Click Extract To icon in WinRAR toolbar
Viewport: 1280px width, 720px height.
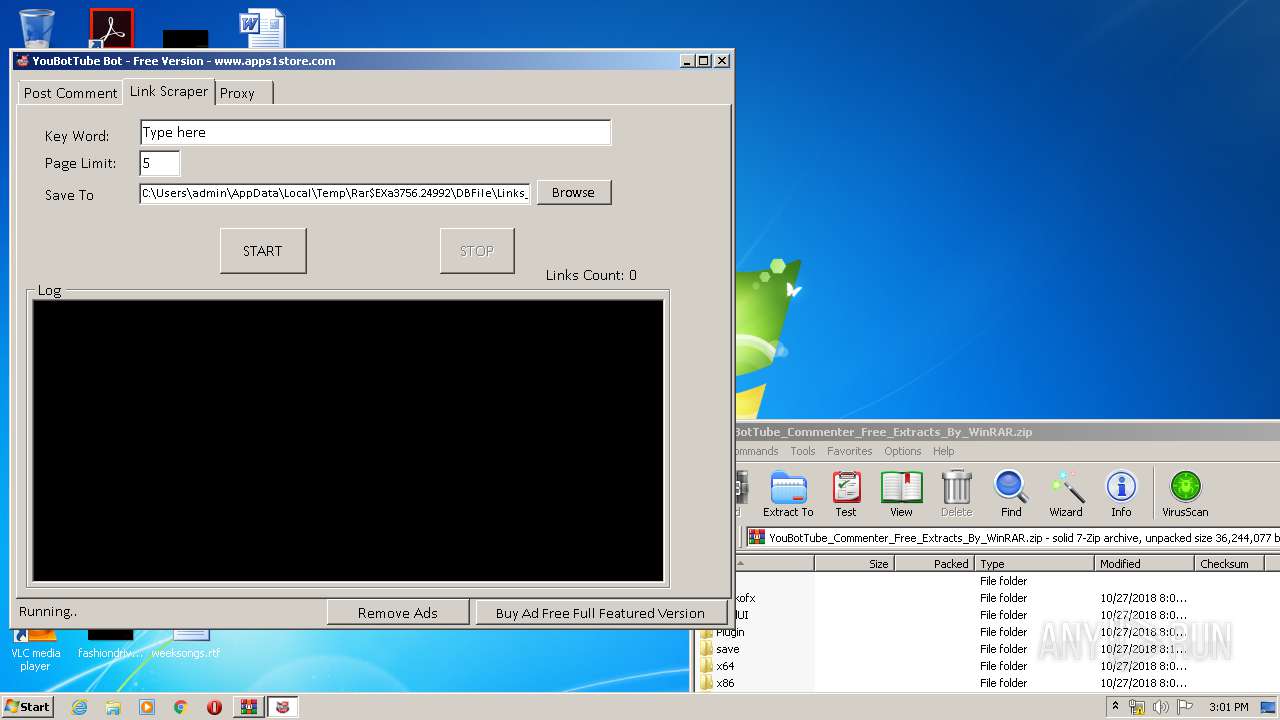[788, 494]
